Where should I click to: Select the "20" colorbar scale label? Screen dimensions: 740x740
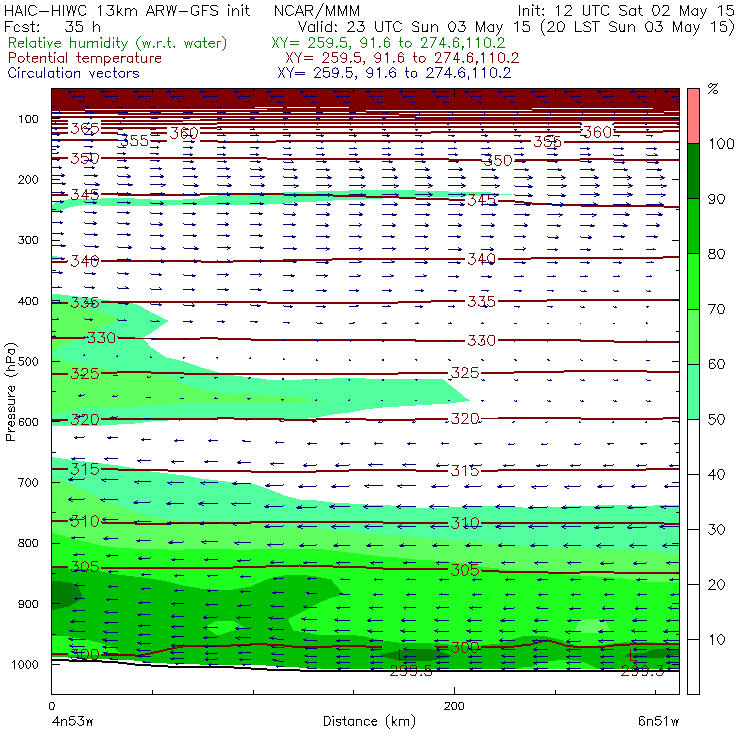coord(716,585)
